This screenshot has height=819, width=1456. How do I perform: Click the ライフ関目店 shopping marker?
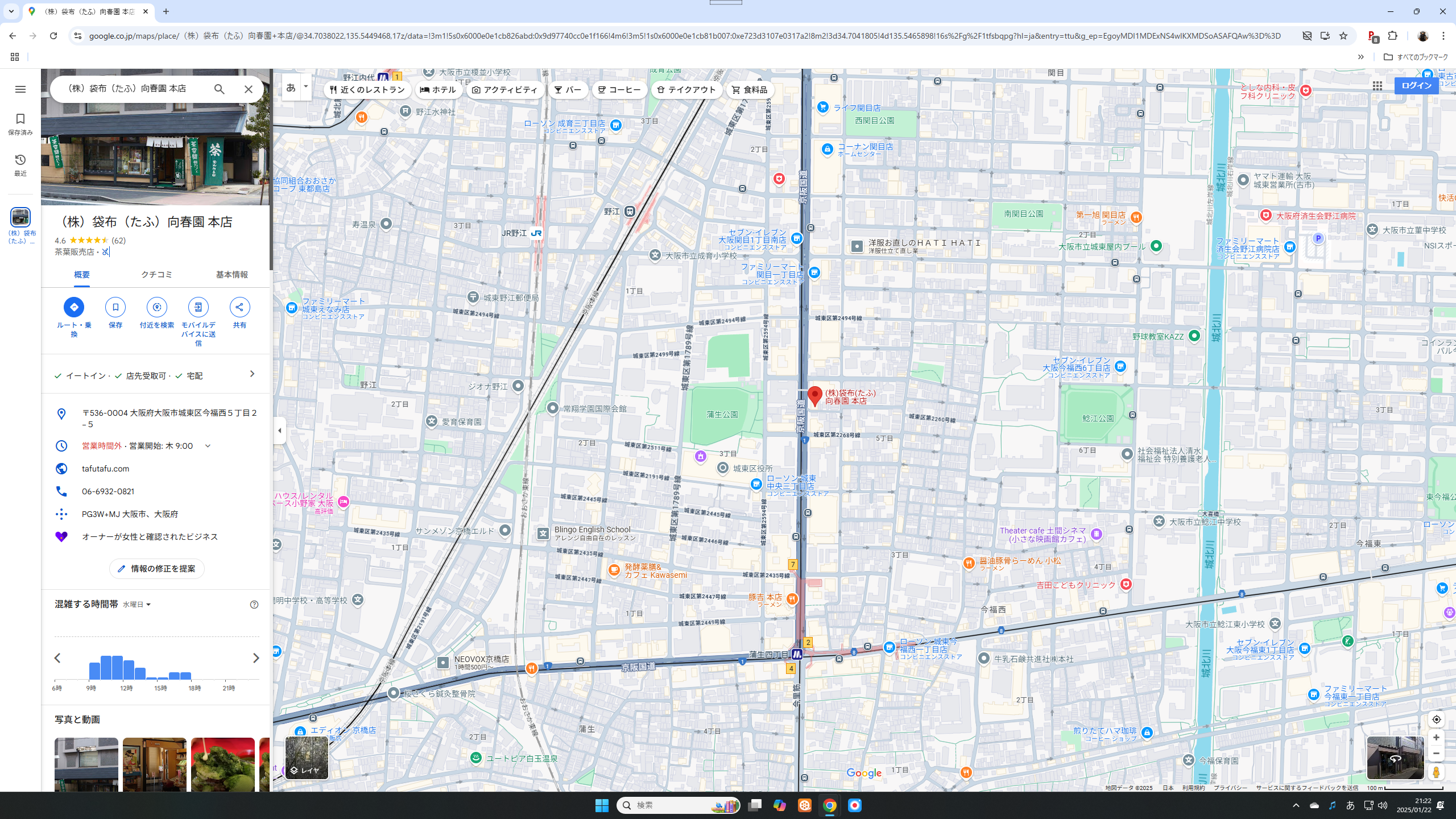pos(822,107)
